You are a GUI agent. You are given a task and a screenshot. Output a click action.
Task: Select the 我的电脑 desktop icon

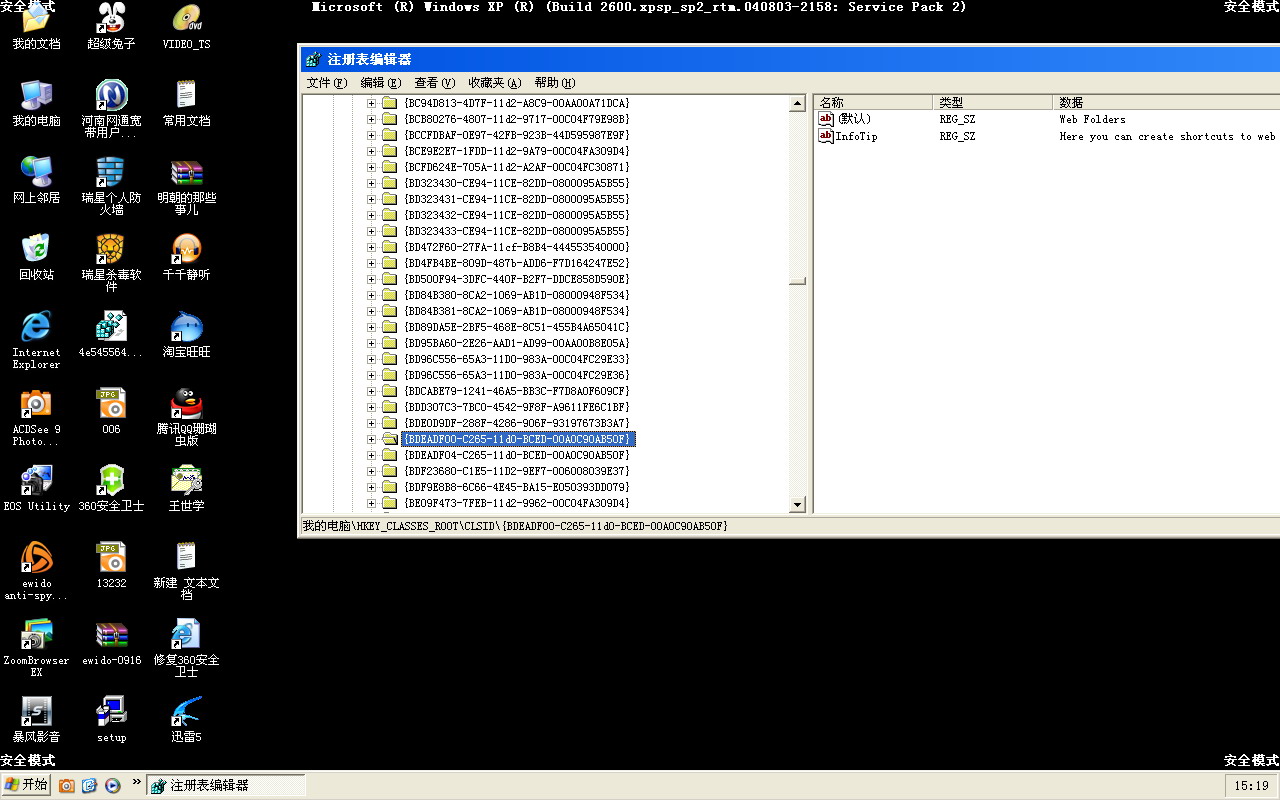pyautogui.click(x=36, y=95)
